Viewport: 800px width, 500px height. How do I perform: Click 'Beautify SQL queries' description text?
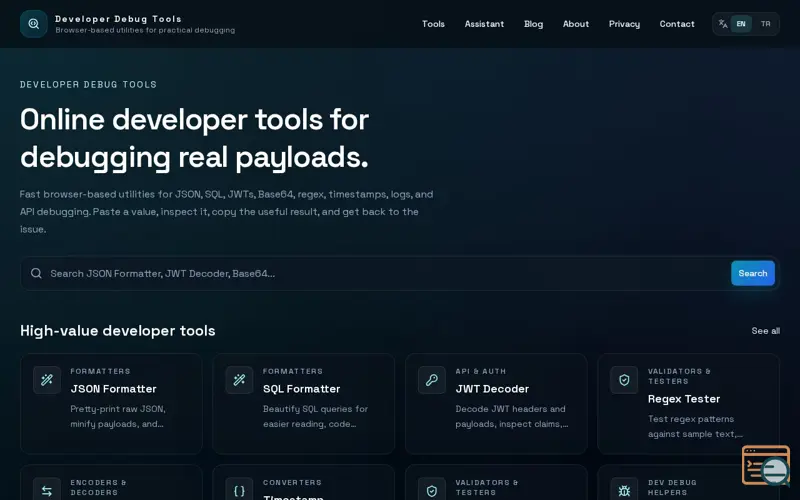(315, 416)
